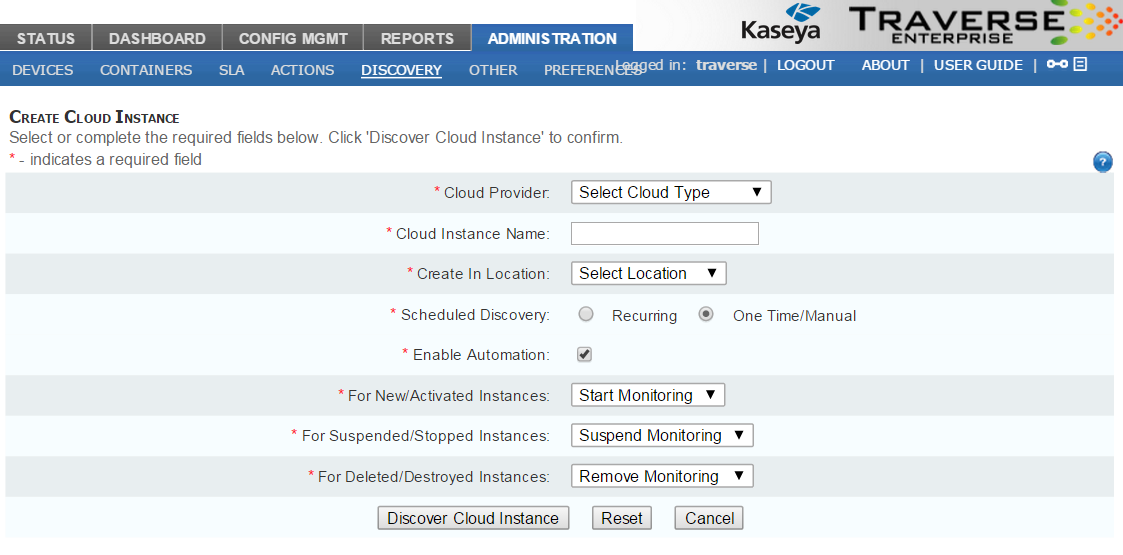Click the Logout link
1123x555 pixels.
click(805, 65)
